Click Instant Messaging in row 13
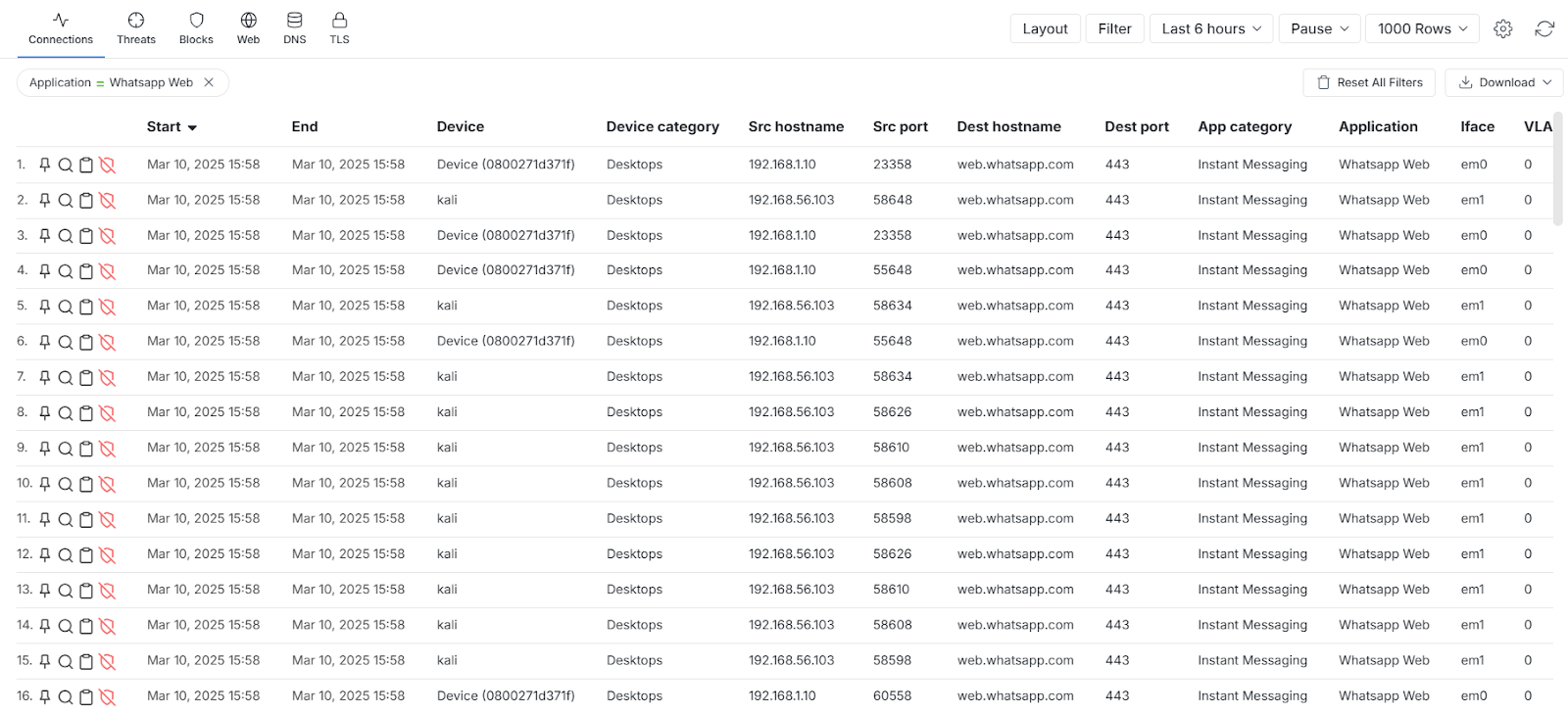1568x714 pixels. (1252, 590)
